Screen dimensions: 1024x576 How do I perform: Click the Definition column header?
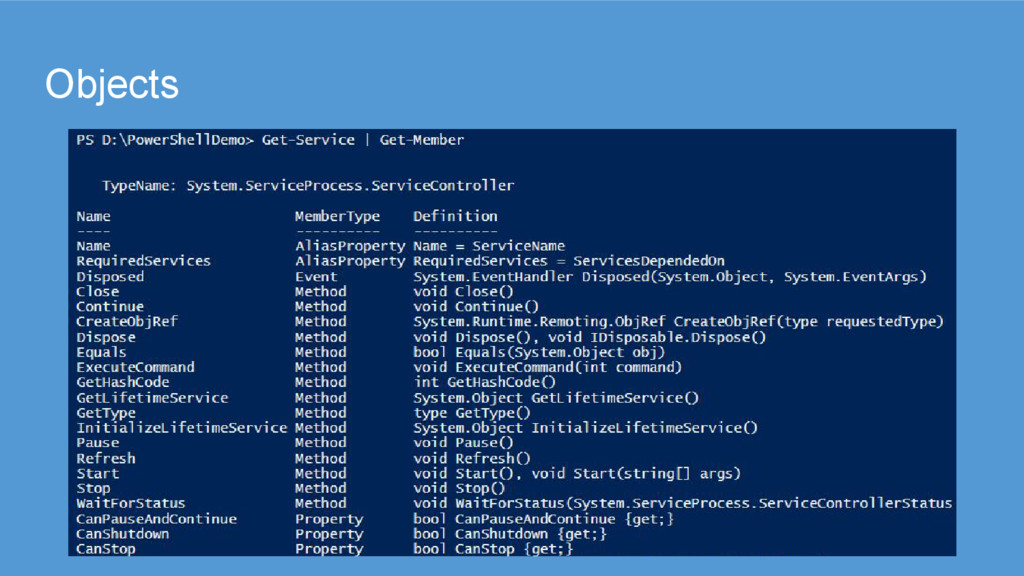coord(455,216)
